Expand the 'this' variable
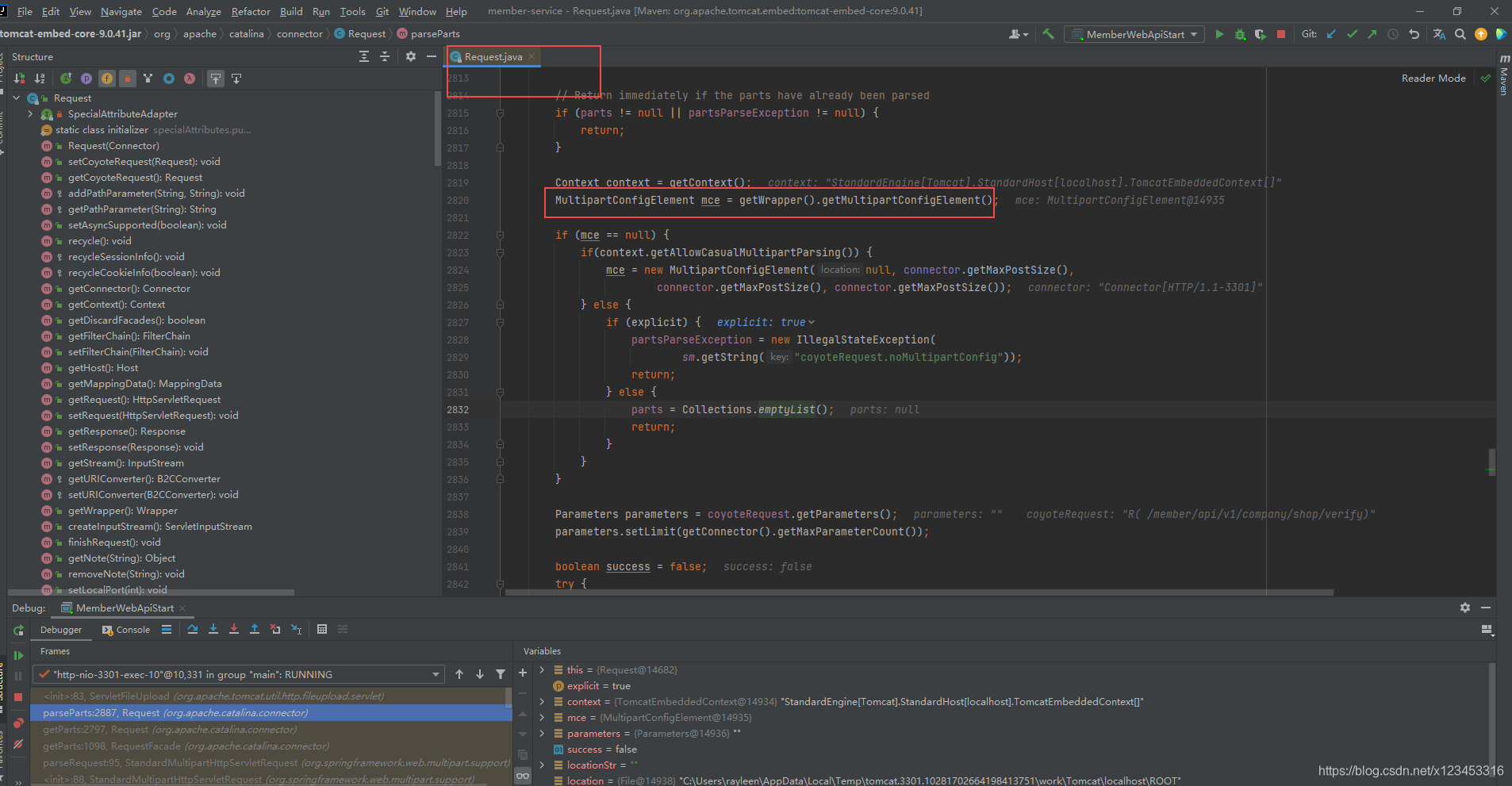 point(542,670)
